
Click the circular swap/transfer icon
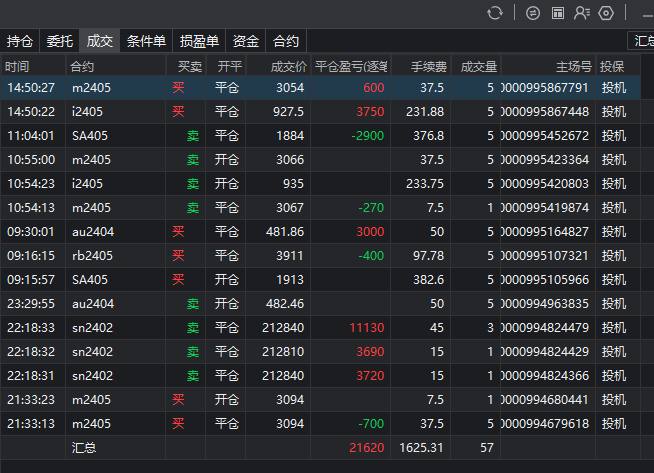[532, 13]
